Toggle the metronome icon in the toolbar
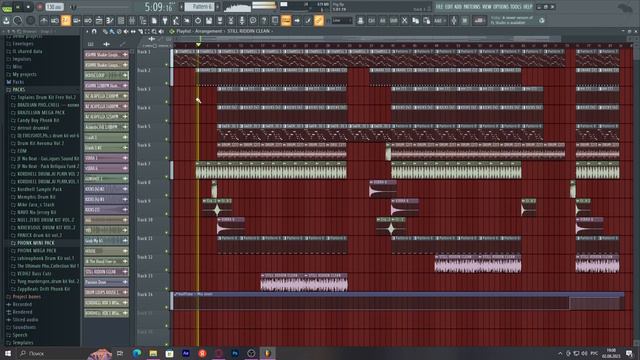Image resolution: width=640 pixels, height=360 pixels. point(44,20)
